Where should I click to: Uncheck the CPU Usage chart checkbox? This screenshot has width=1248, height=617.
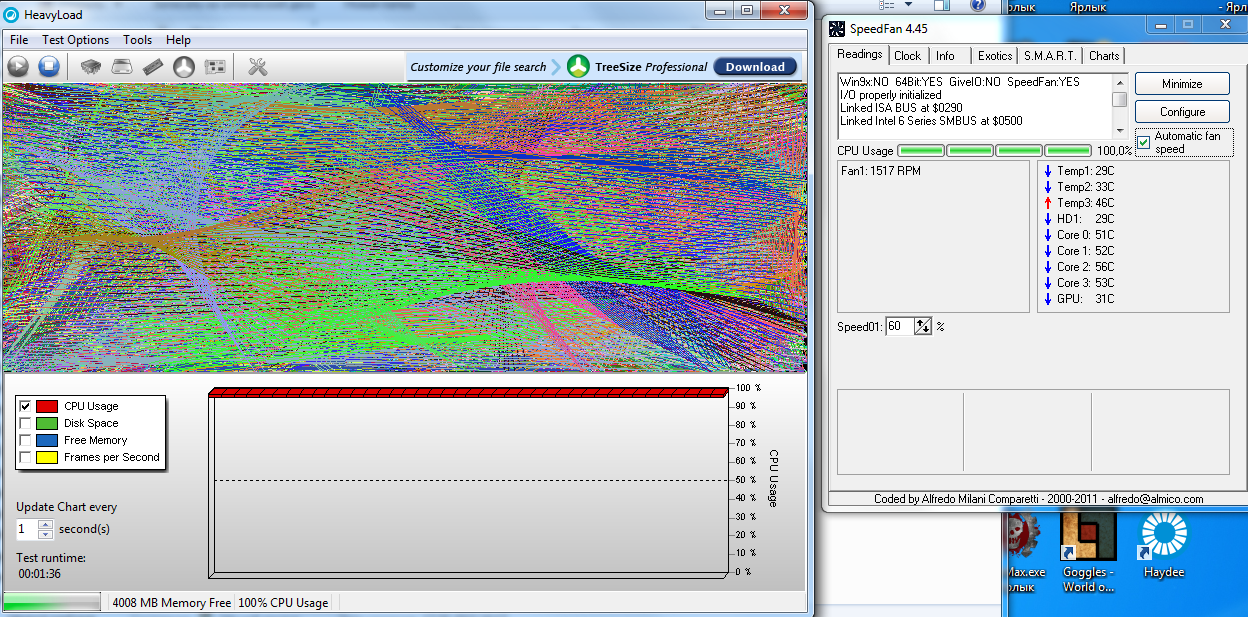pyautogui.click(x=25, y=406)
